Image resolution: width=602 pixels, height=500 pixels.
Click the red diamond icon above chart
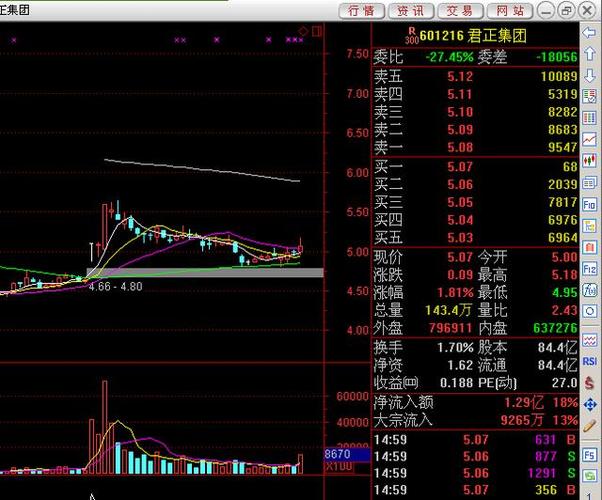(303, 31)
